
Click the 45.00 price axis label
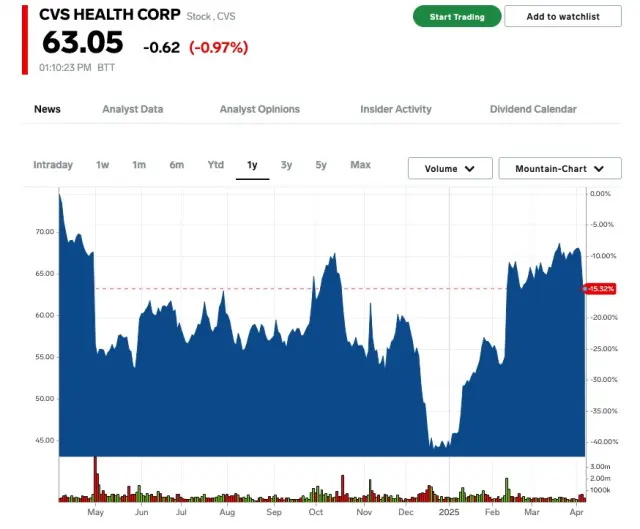[x=45, y=440]
